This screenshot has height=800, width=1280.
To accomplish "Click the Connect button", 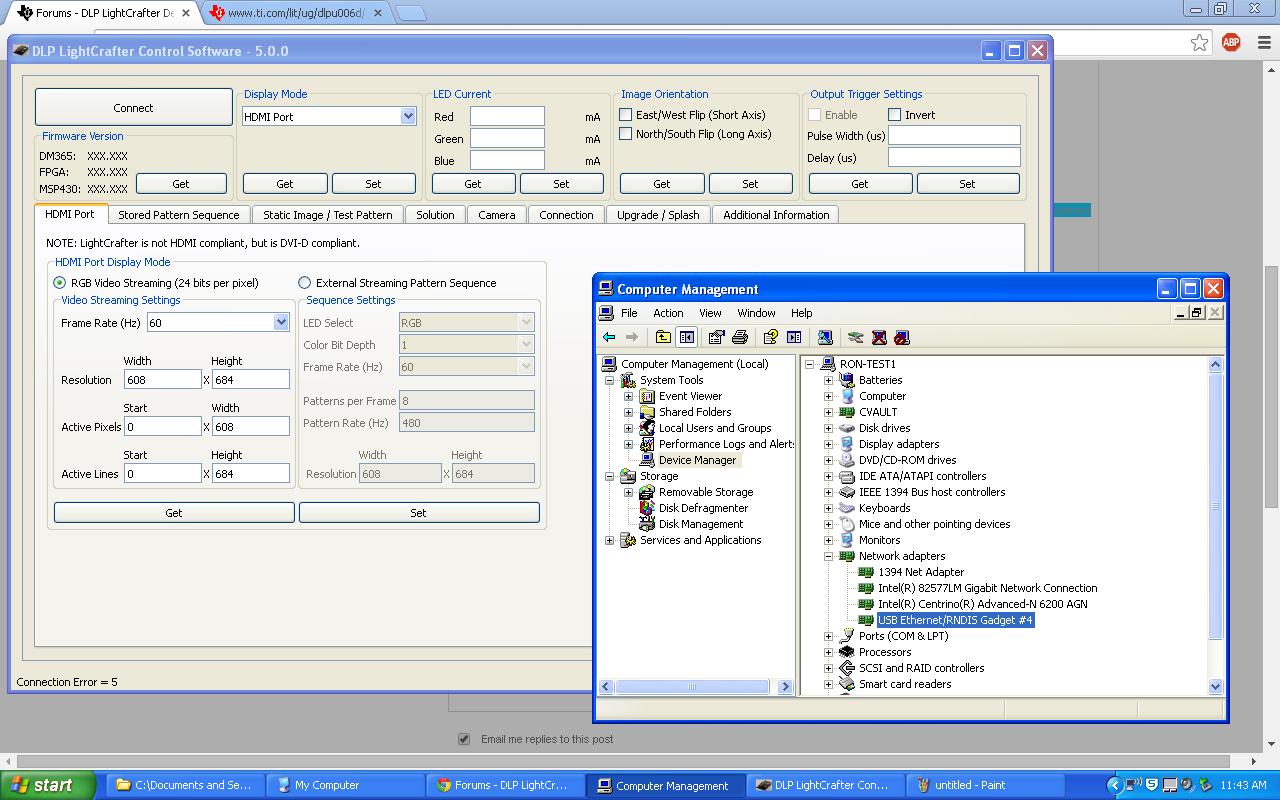I will (133, 108).
